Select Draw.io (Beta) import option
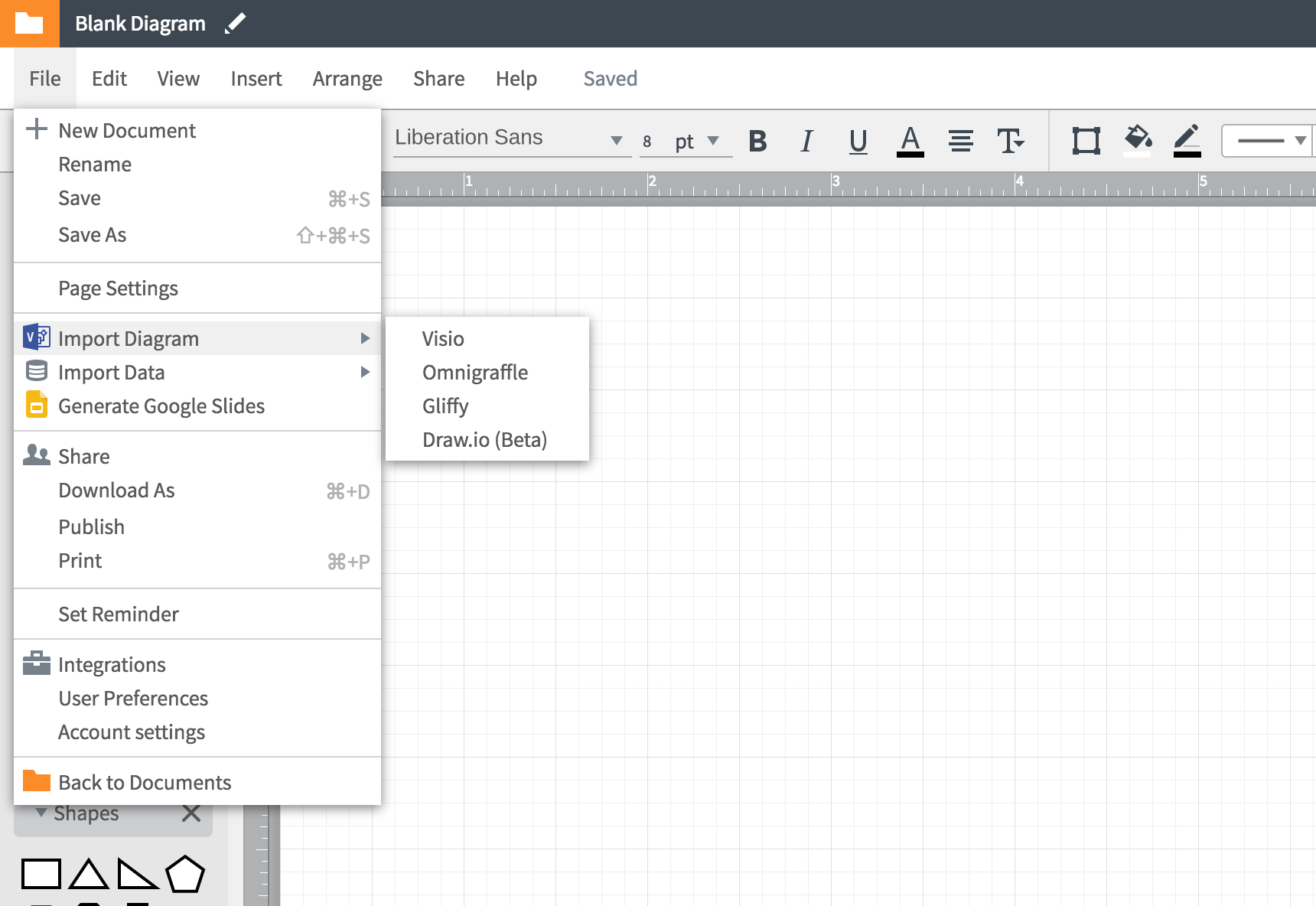The width and height of the screenshot is (1316, 906). pyautogui.click(x=484, y=440)
